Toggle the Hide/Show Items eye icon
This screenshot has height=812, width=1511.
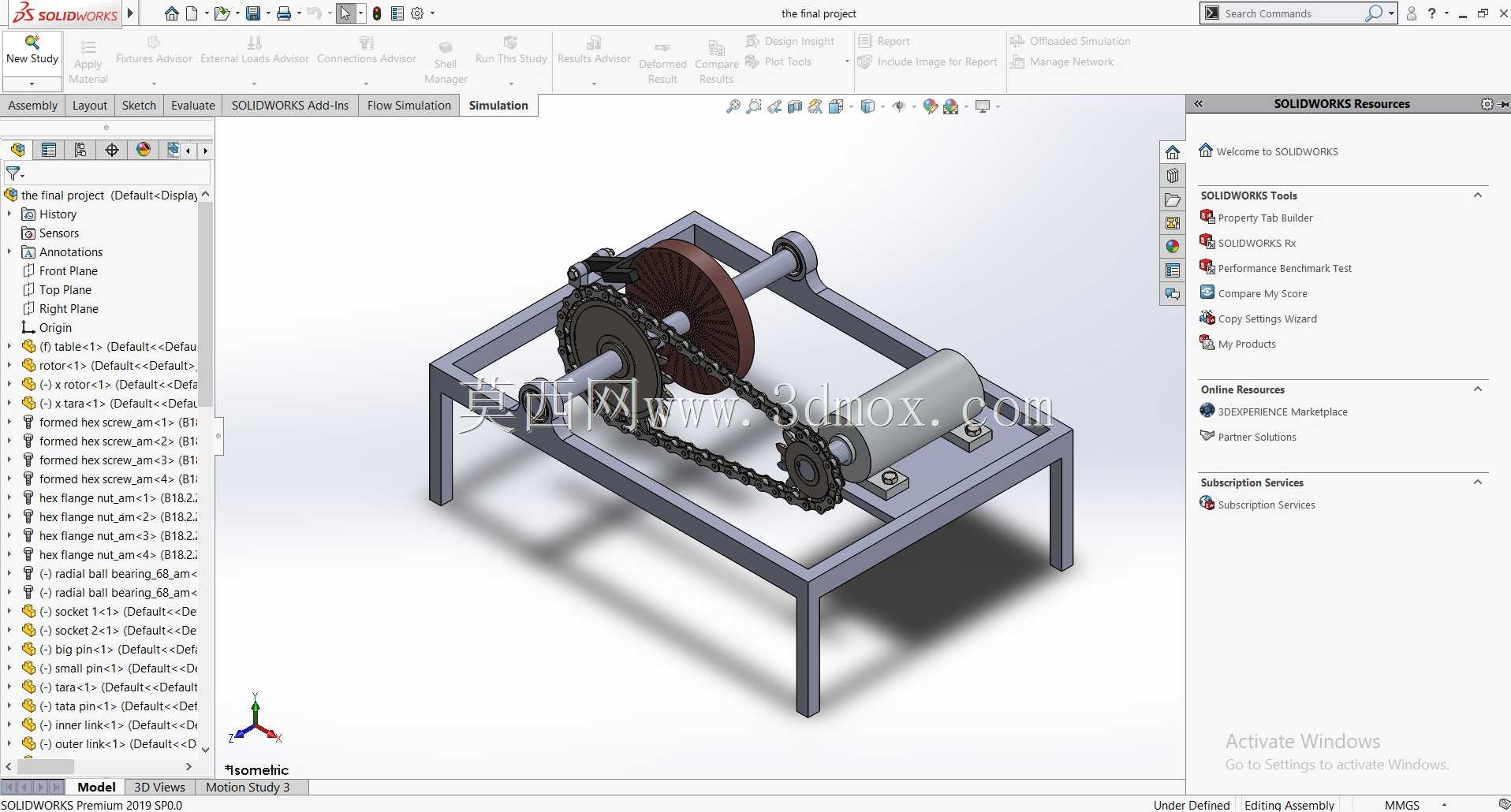899,106
